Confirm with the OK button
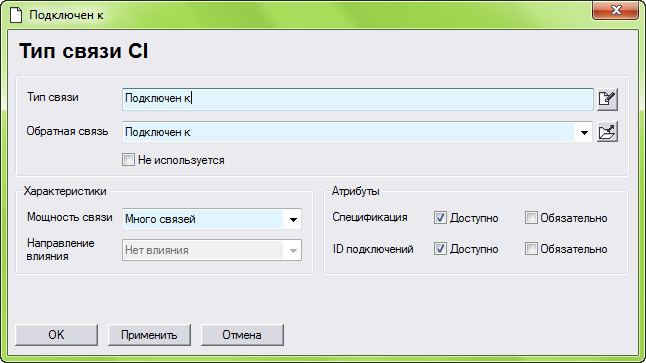 click(x=56, y=335)
